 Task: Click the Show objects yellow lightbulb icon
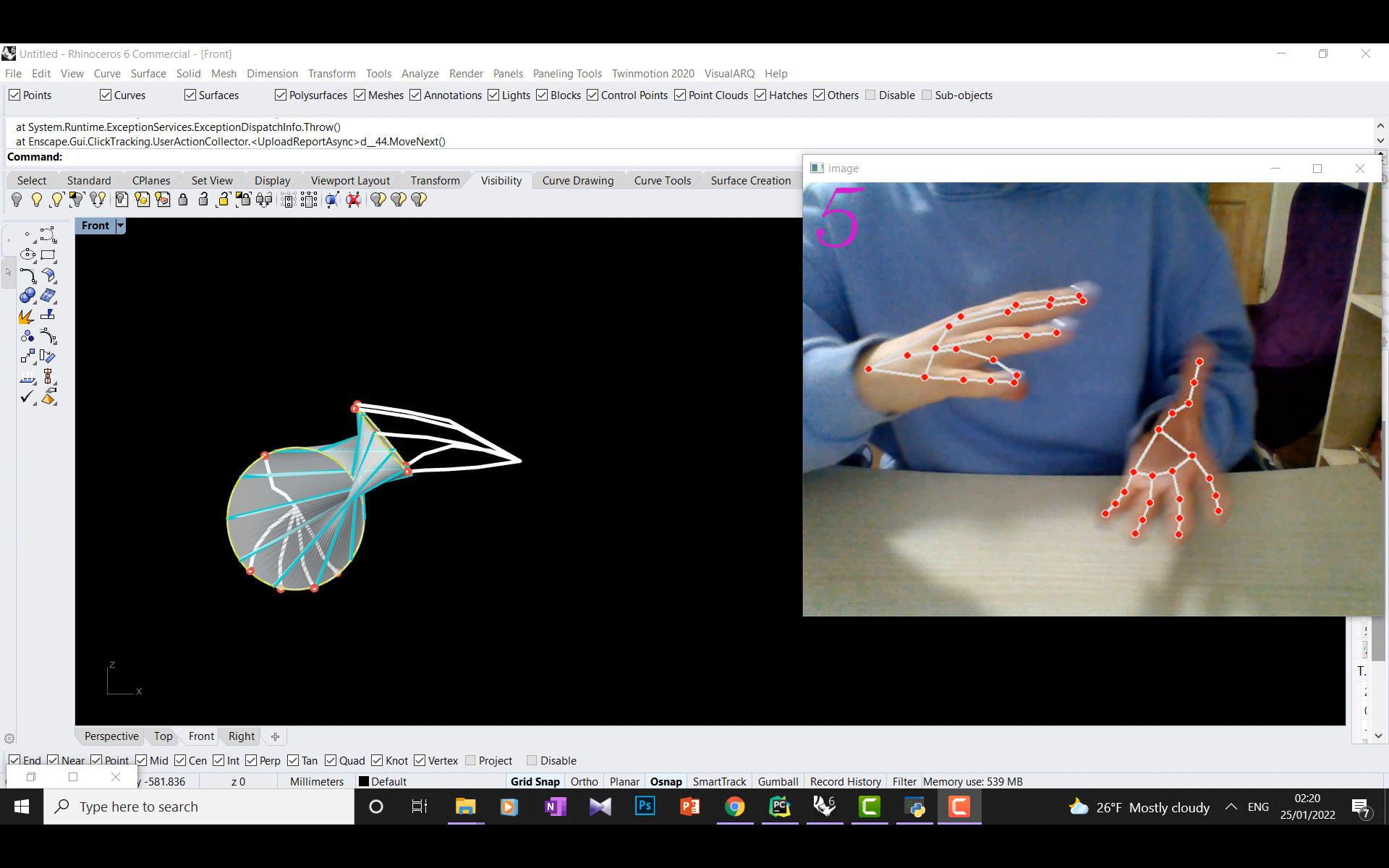pyautogui.click(x=36, y=200)
